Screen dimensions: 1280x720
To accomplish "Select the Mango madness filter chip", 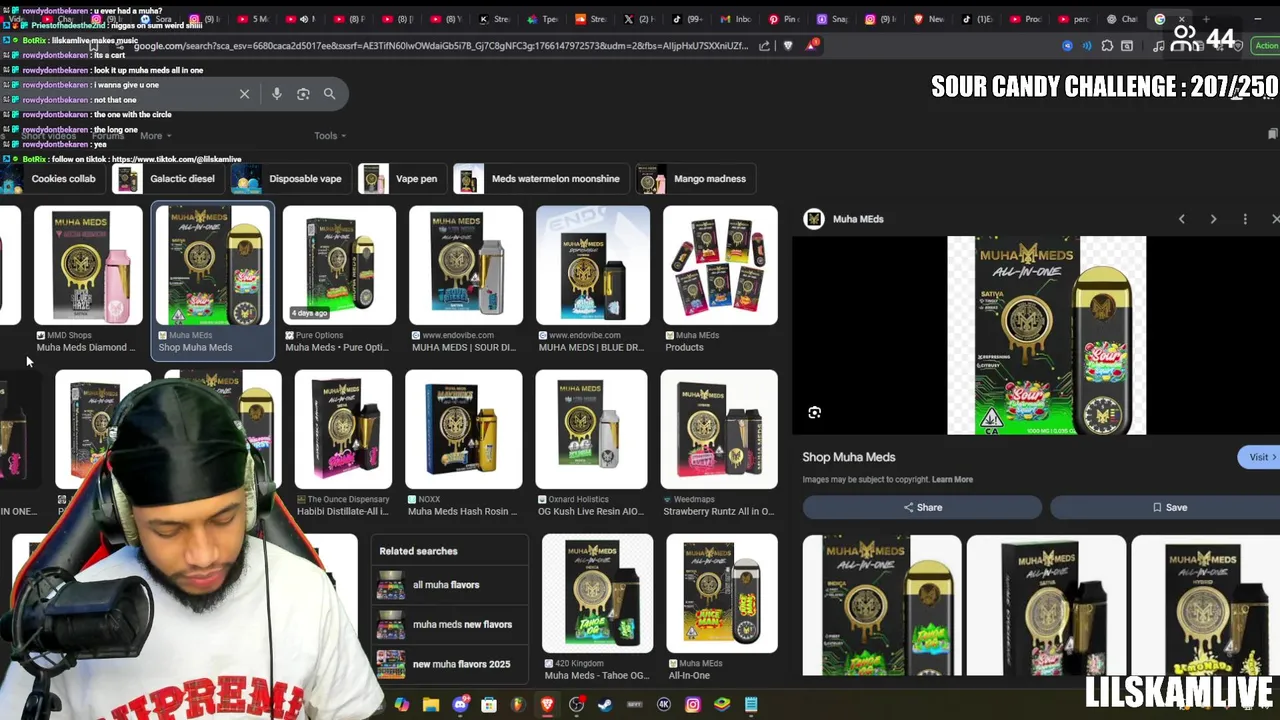I will click(x=695, y=179).
